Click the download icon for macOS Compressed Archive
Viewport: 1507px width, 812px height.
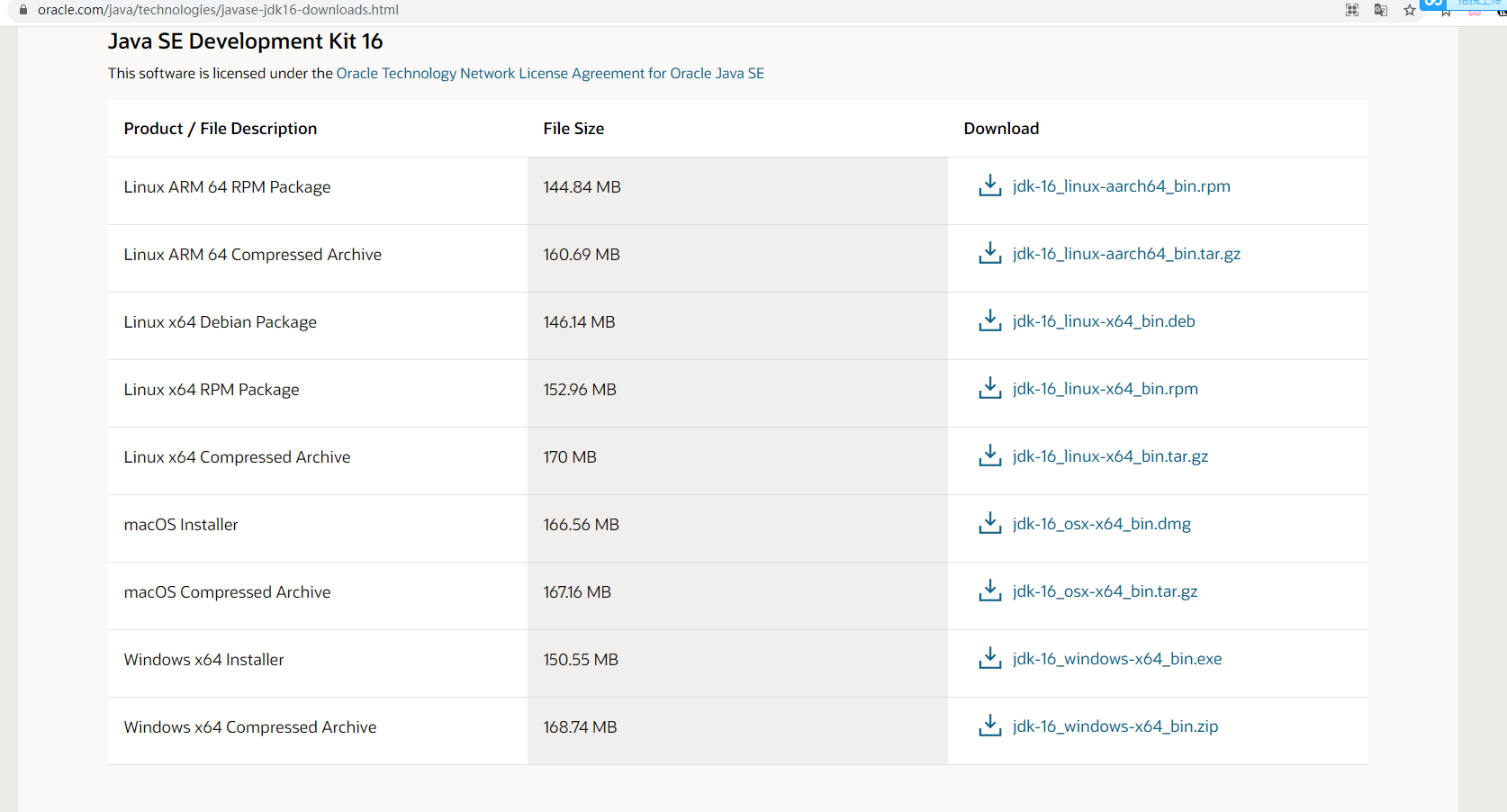(x=989, y=591)
